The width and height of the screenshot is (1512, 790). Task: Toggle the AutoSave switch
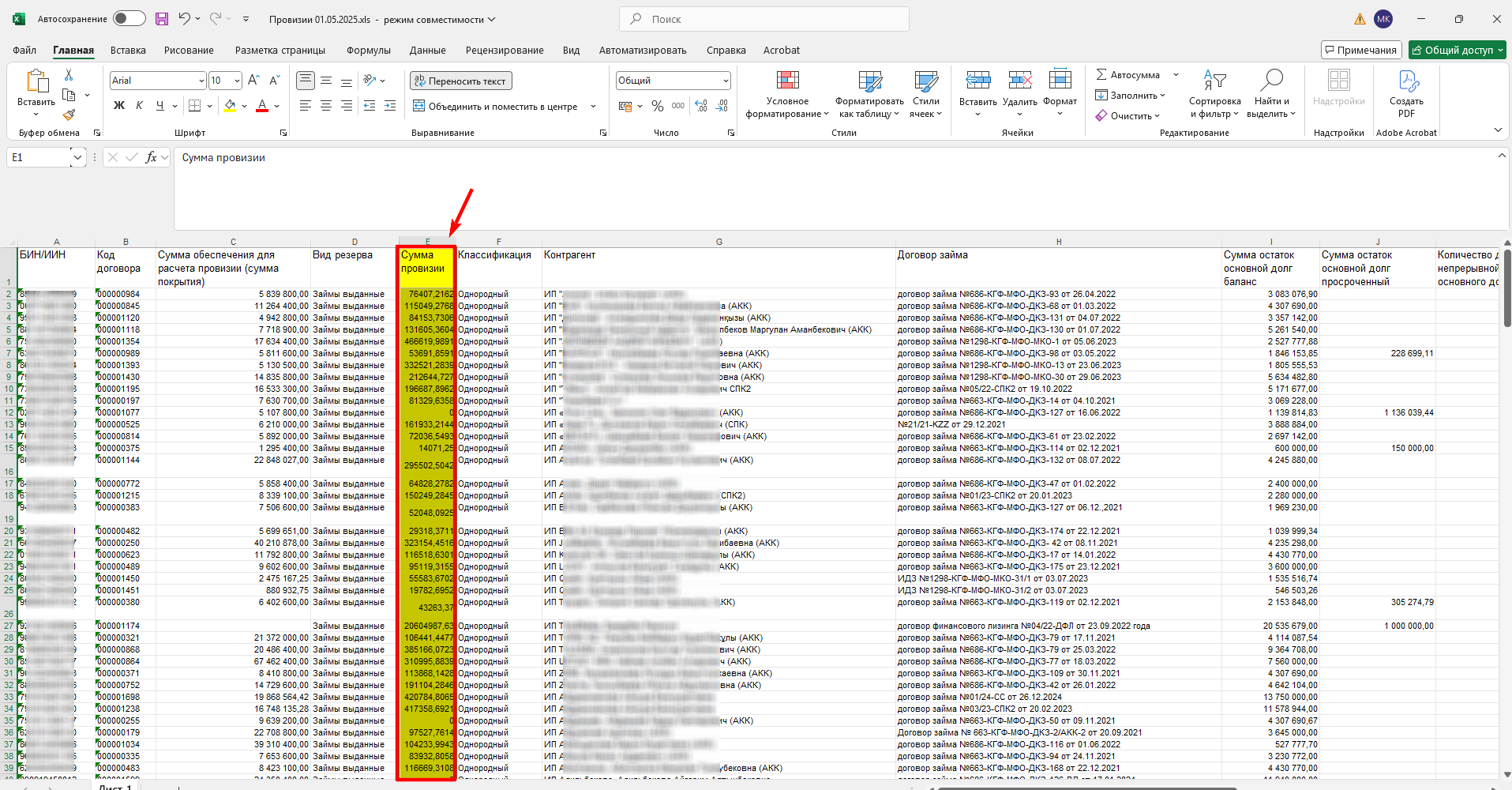(129, 19)
